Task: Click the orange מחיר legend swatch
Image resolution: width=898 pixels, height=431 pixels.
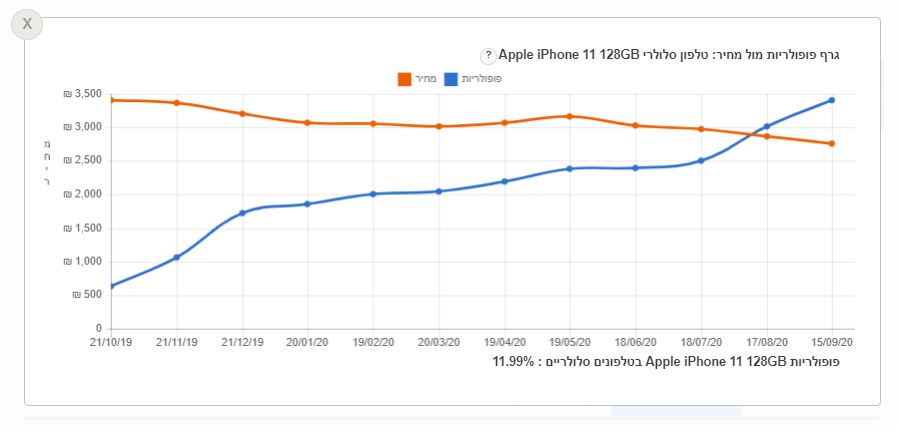Action: click(404, 79)
